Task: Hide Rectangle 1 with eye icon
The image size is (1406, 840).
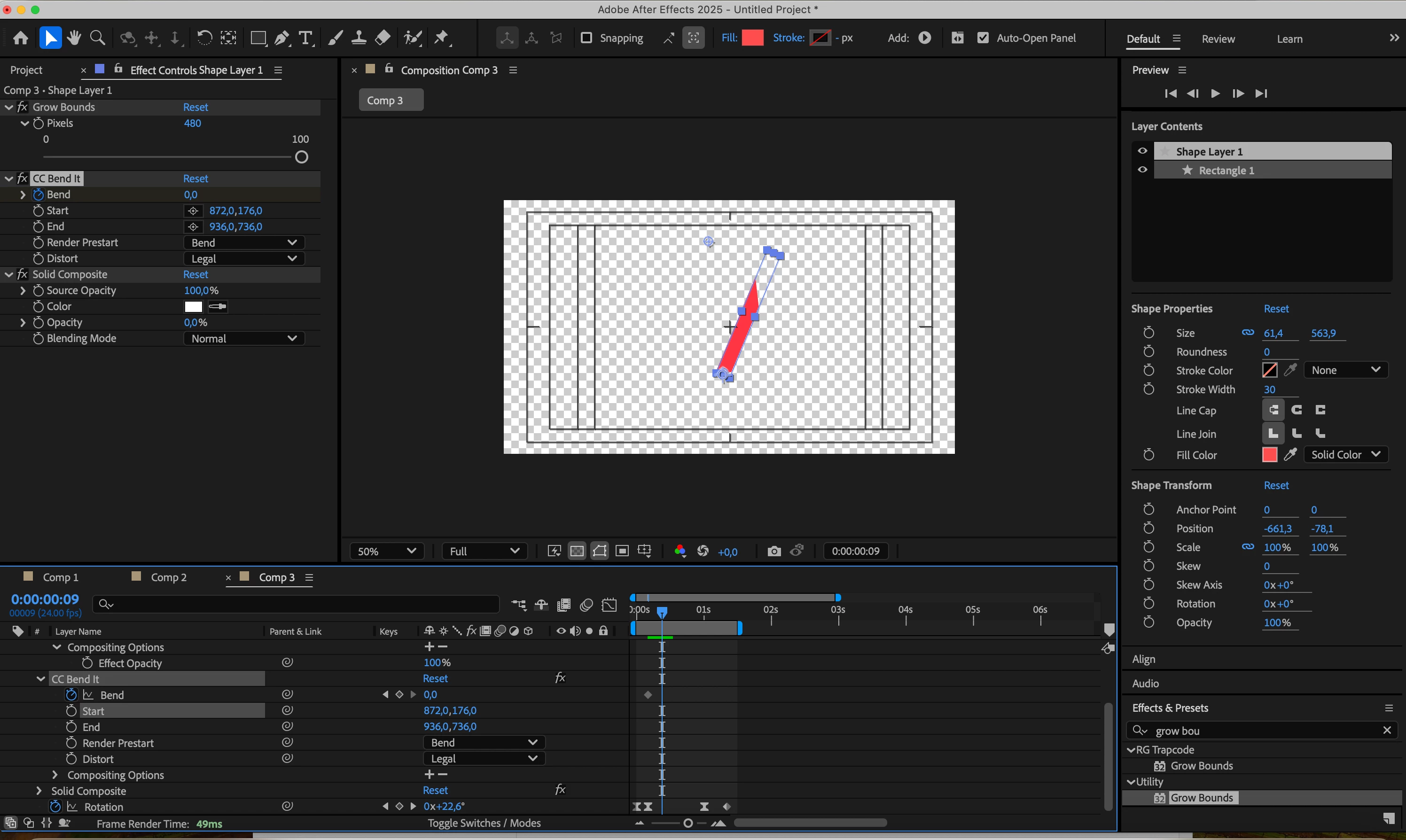Action: [x=1142, y=170]
